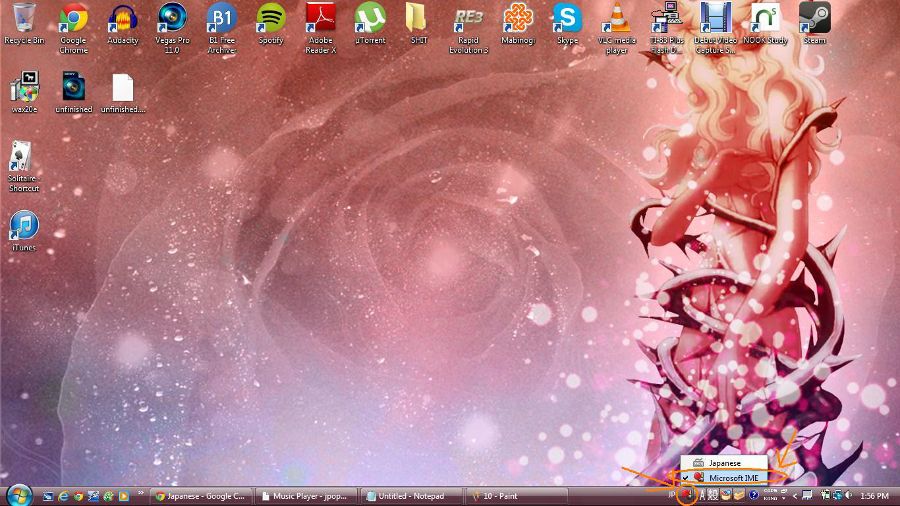Select the checked Microsoft IME option

(733, 478)
